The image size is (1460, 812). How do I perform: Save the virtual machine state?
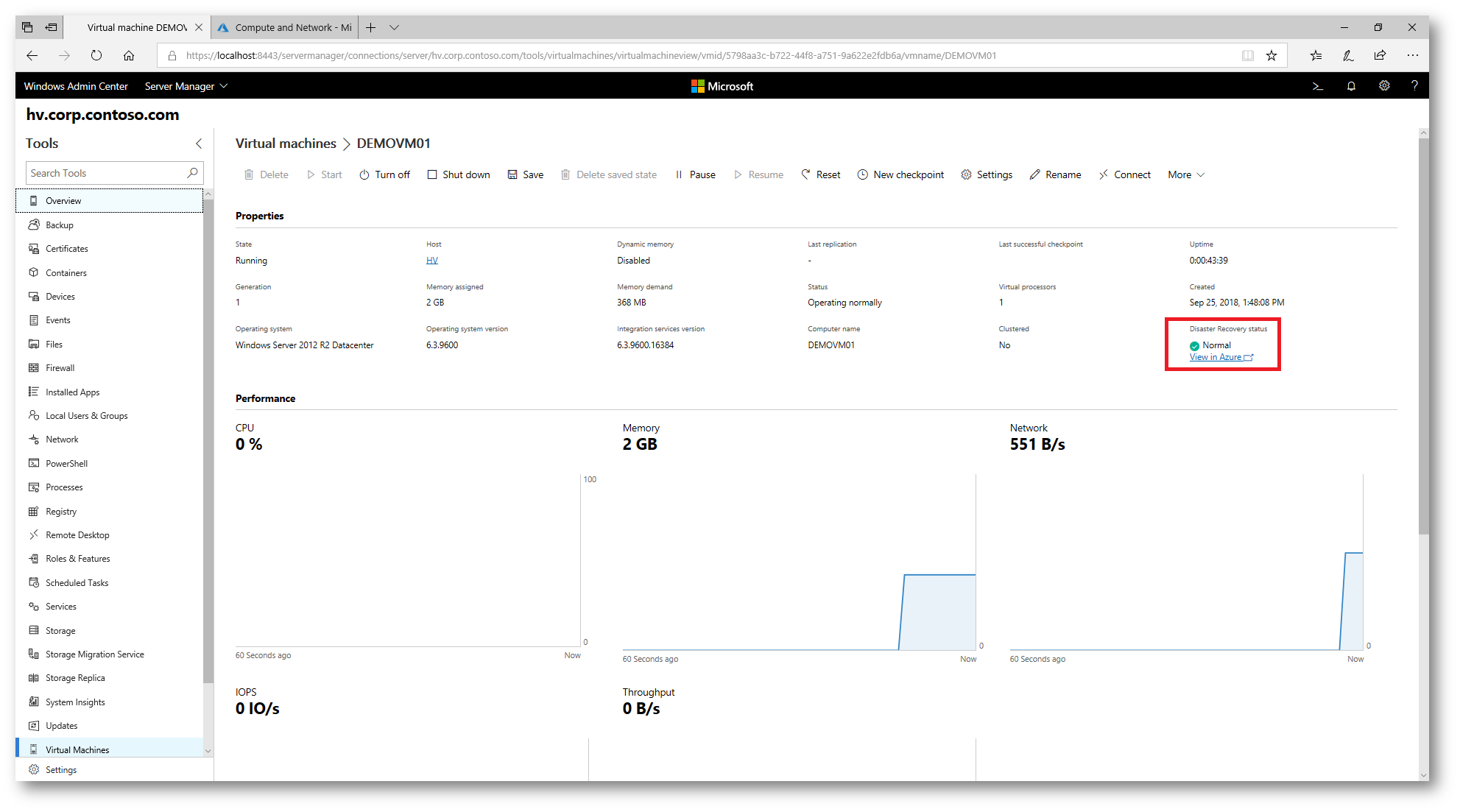[526, 174]
